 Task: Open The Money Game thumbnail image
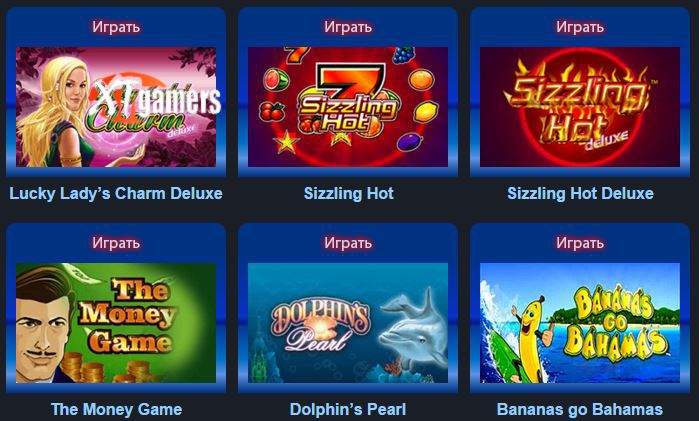tap(116, 323)
